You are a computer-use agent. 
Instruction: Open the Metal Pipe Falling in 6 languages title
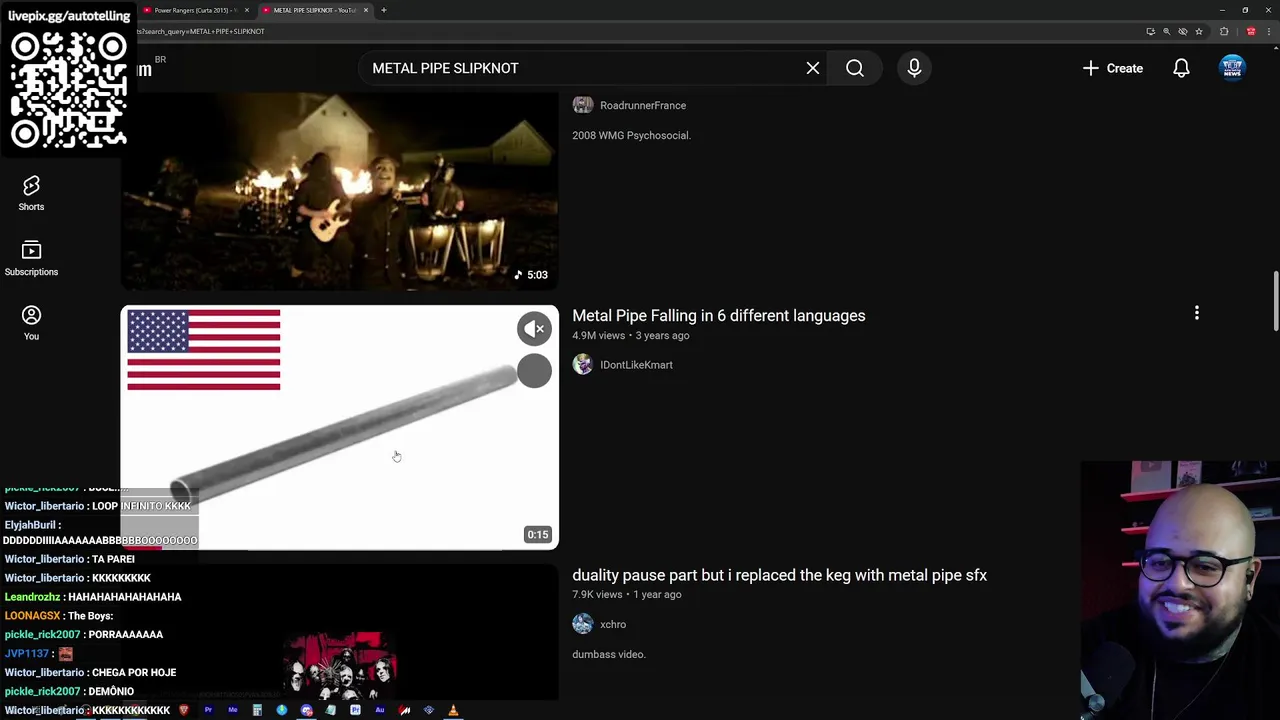pyautogui.click(x=718, y=315)
